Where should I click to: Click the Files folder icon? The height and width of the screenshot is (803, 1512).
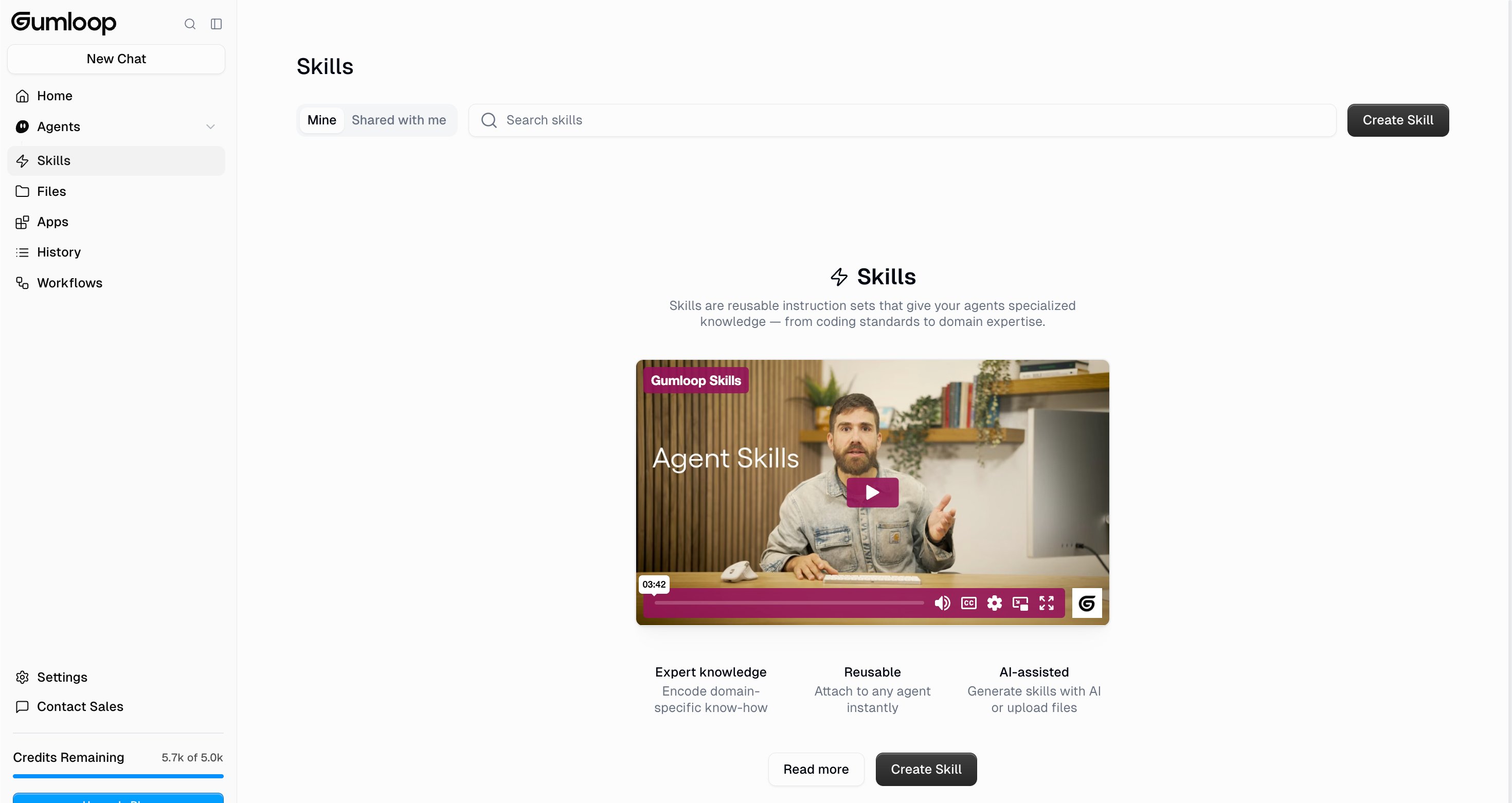[x=22, y=191]
